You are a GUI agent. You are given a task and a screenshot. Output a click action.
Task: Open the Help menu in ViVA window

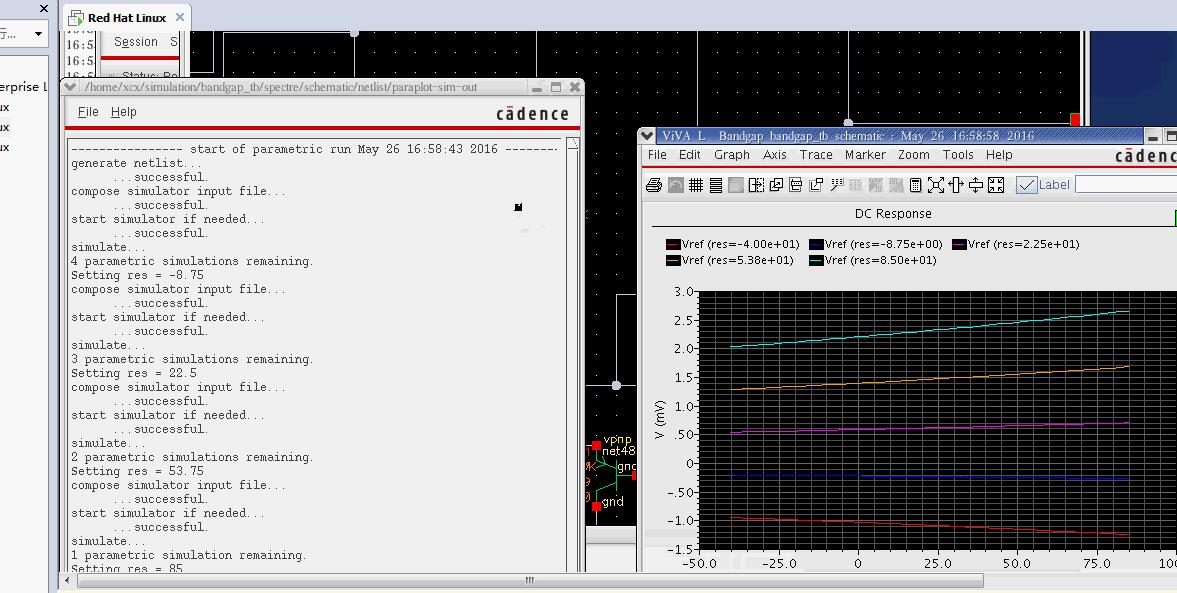coord(999,155)
